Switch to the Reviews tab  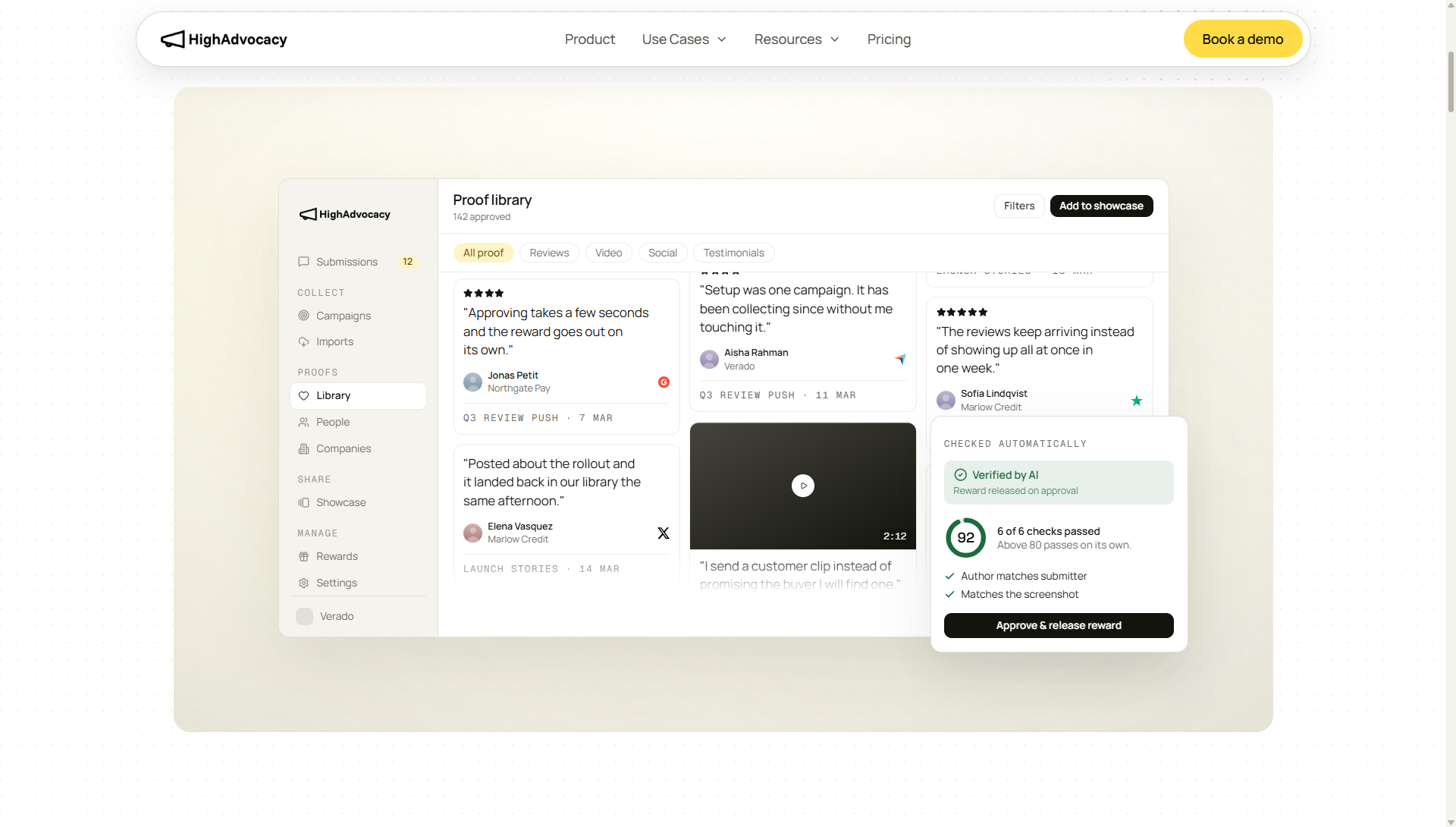click(549, 253)
